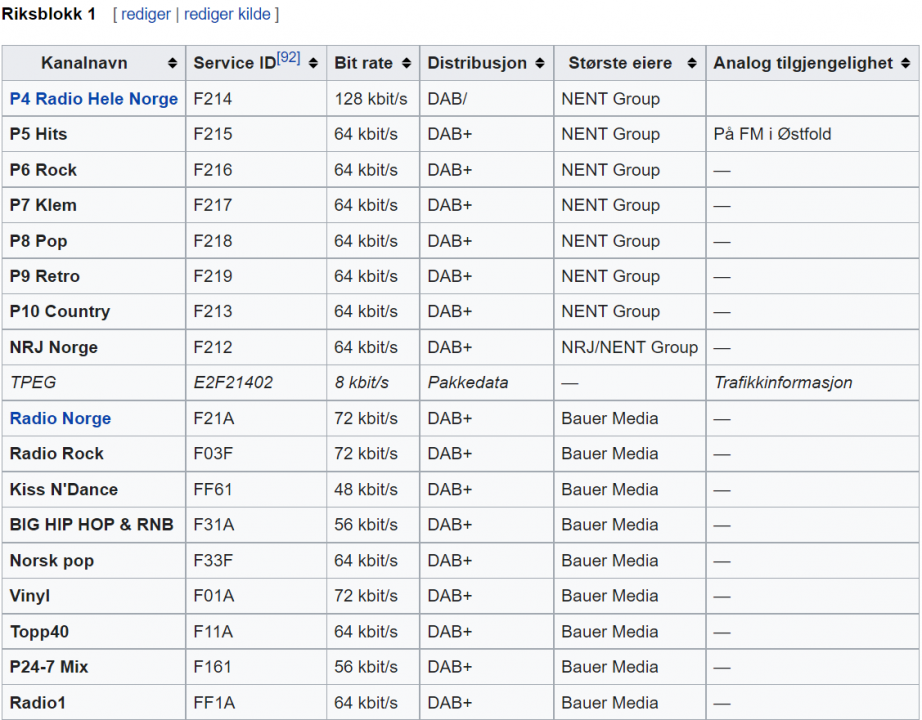922x720 pixels.
Task: Click sort arrows in Kanalnavn column header
Action: tap(173, 63)
